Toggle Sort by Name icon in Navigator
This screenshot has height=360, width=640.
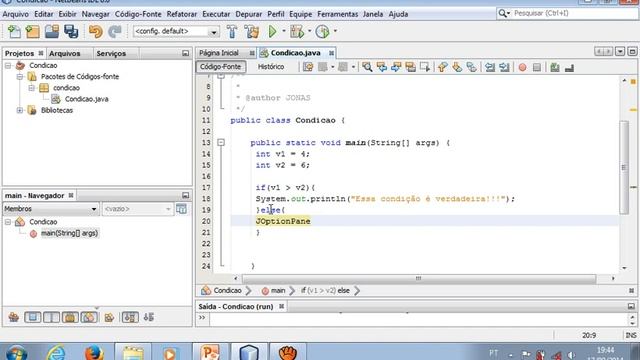(130, 317)
